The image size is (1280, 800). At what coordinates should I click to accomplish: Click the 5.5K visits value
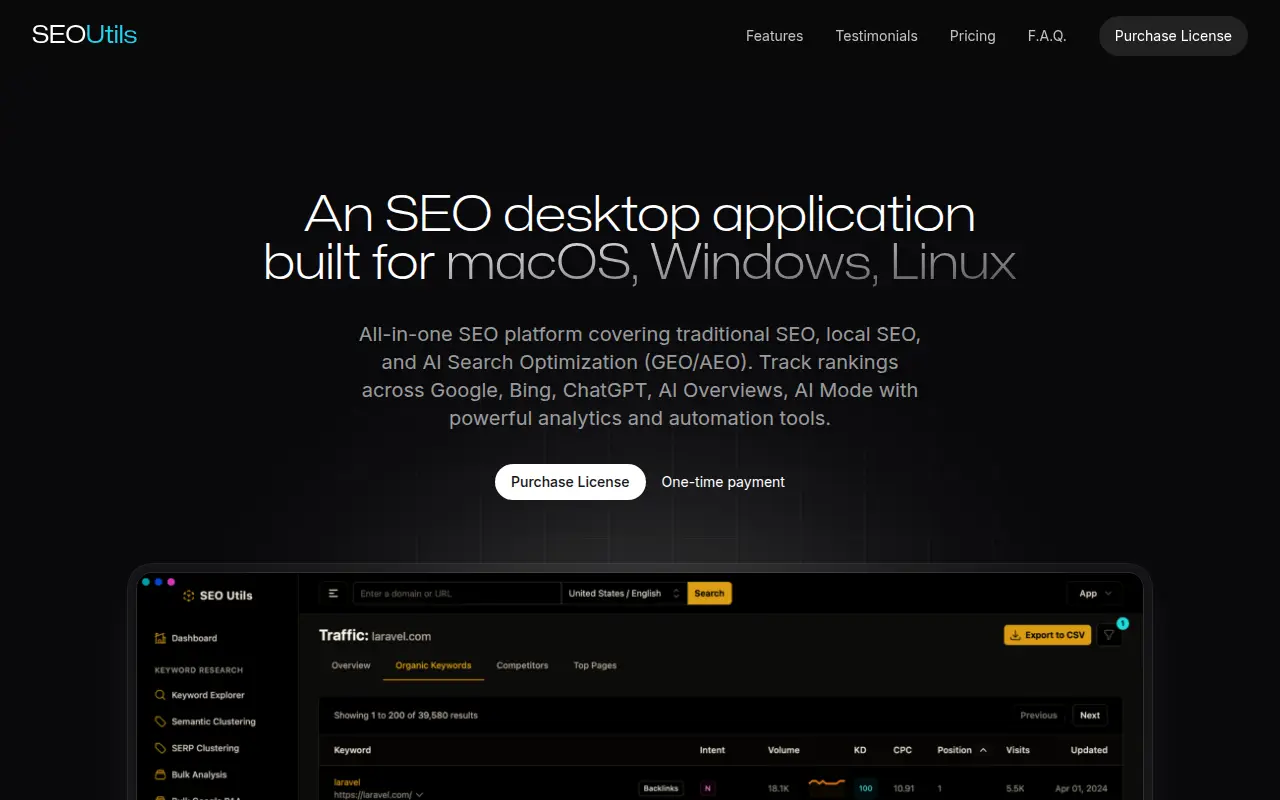pyautogui.click(x=1016, y=788)
